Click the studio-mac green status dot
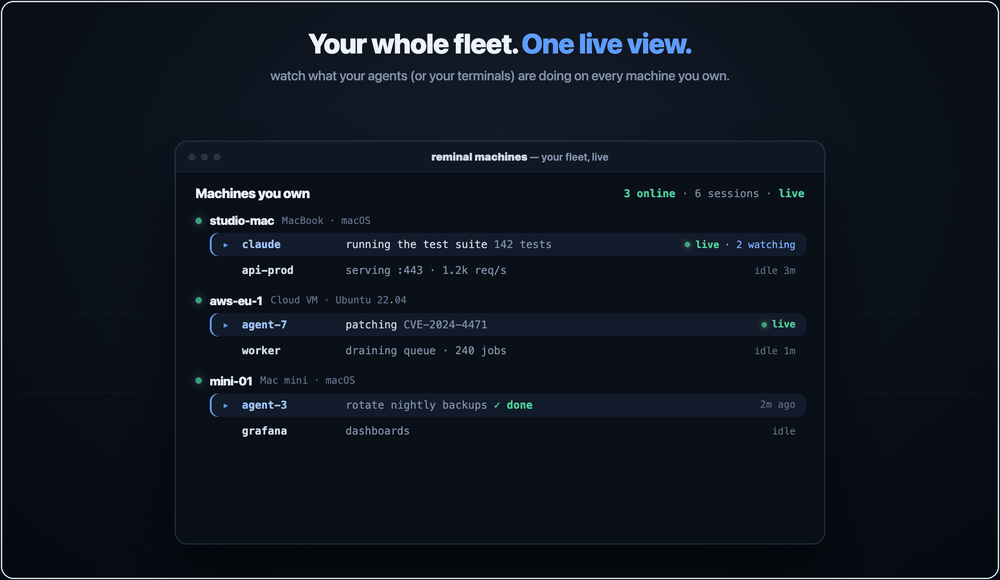Image resolution: width=1000 pixels, height=580 pixels. (198, 221)
